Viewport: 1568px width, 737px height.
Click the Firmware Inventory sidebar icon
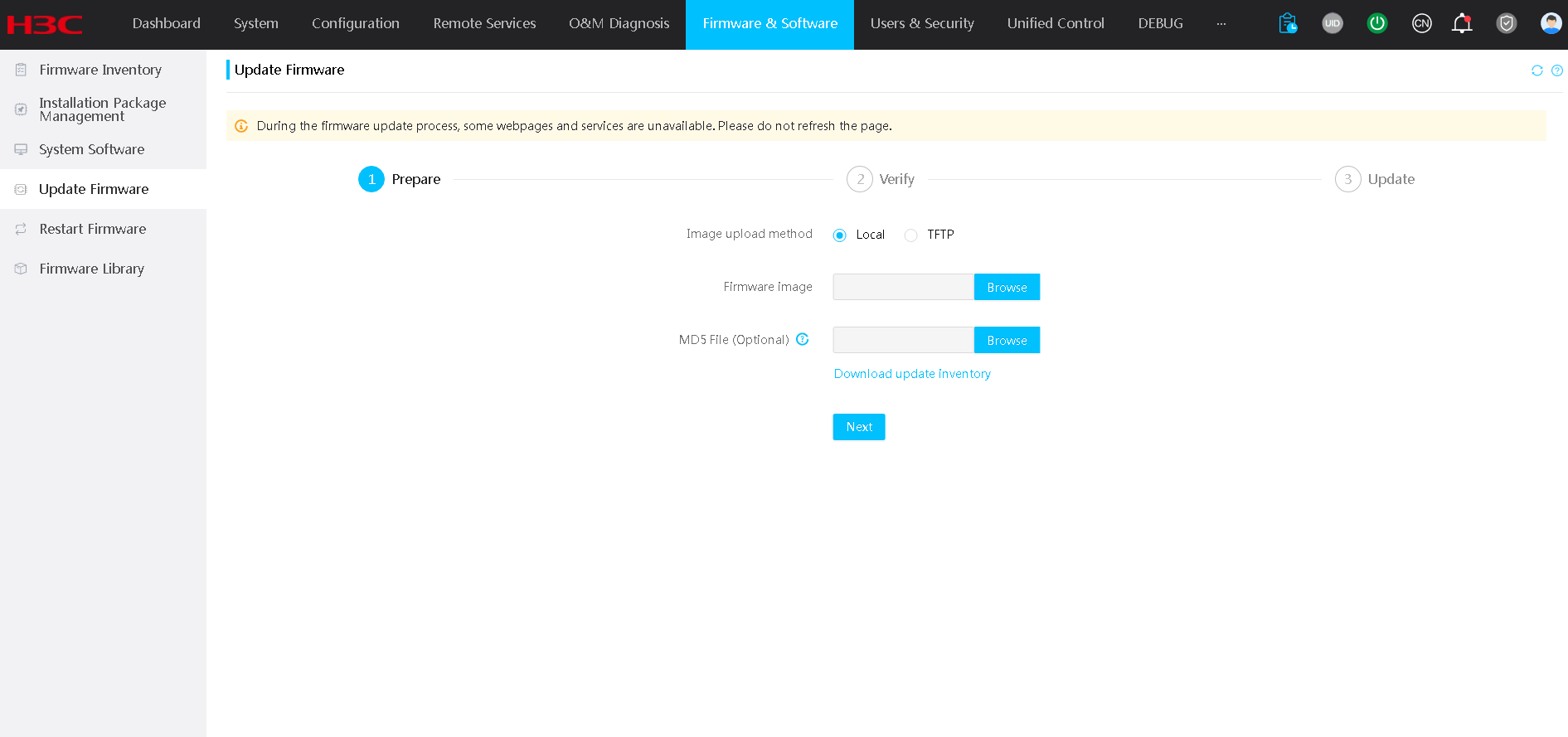tap(21, 70)
